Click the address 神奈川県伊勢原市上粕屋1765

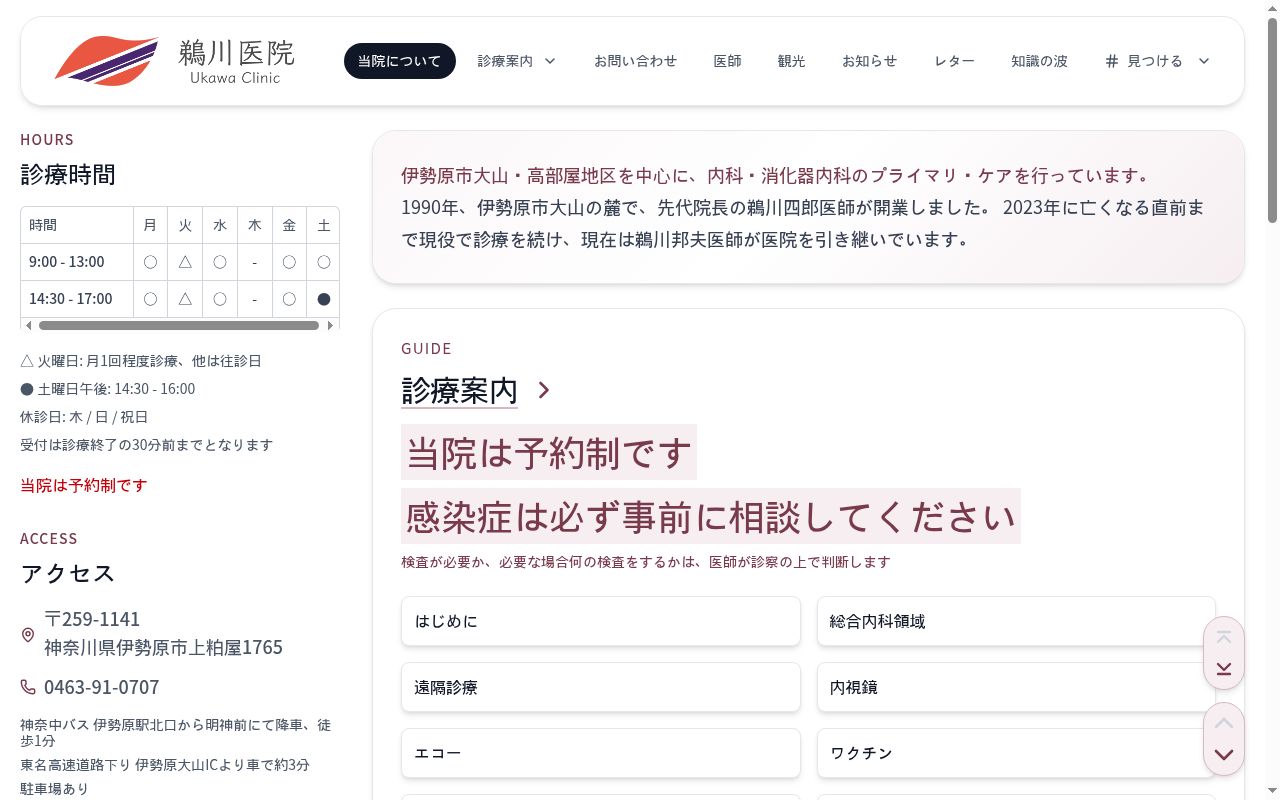pos(163,647)
